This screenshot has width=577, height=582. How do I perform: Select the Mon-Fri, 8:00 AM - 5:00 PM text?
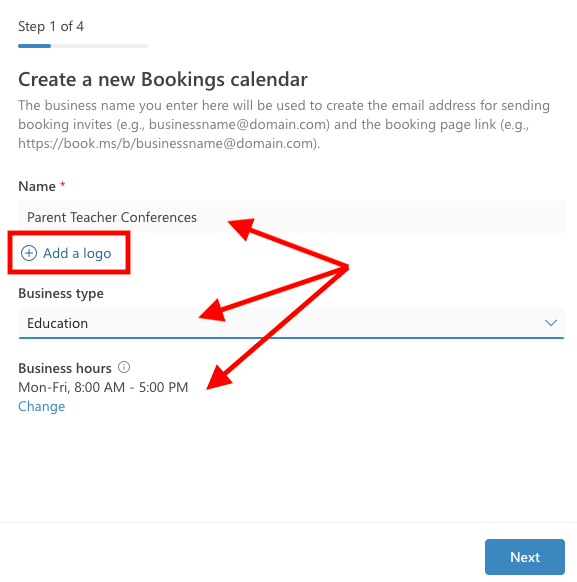103,387
